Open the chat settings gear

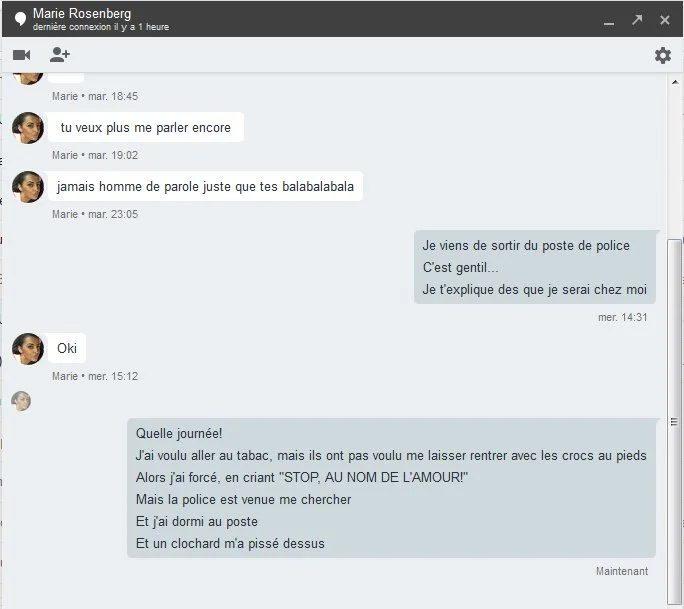pyautogui.click(x=662, y=56)
